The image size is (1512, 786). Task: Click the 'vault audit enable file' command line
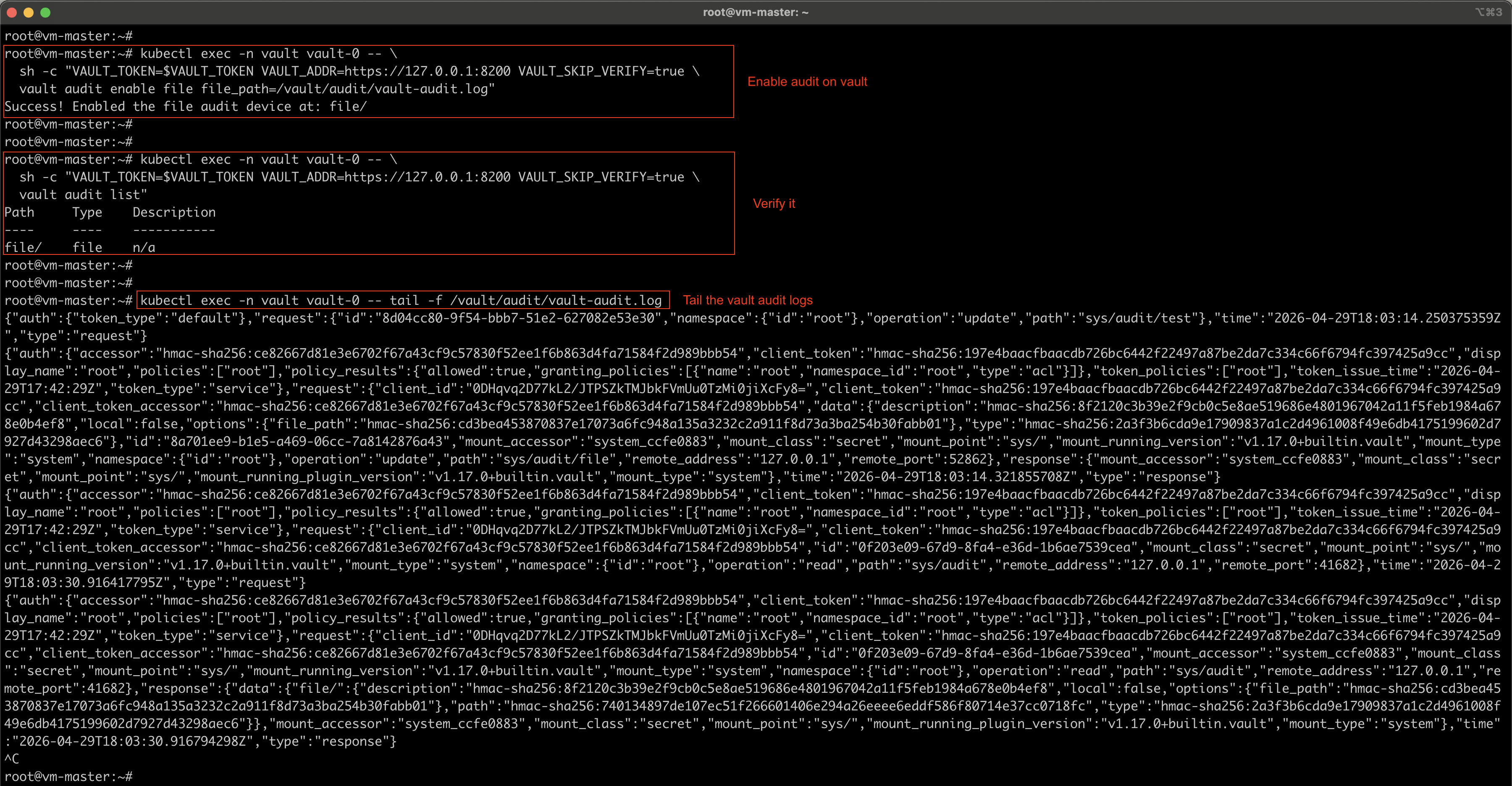coord(257,89)
